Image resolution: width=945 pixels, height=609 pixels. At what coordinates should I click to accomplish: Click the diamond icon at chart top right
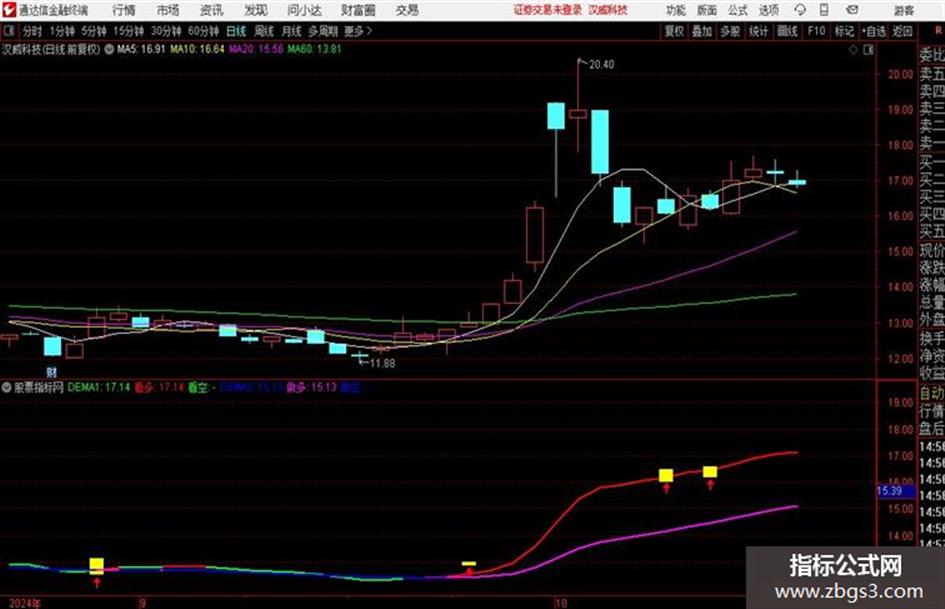pos(853,50)
